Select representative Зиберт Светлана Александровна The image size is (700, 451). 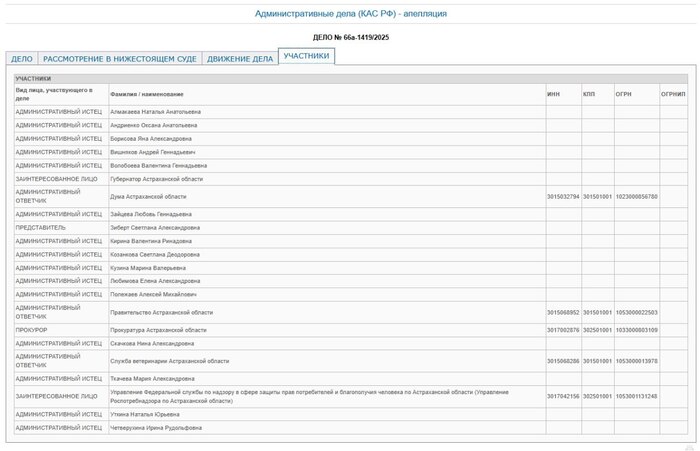[155, 227]
